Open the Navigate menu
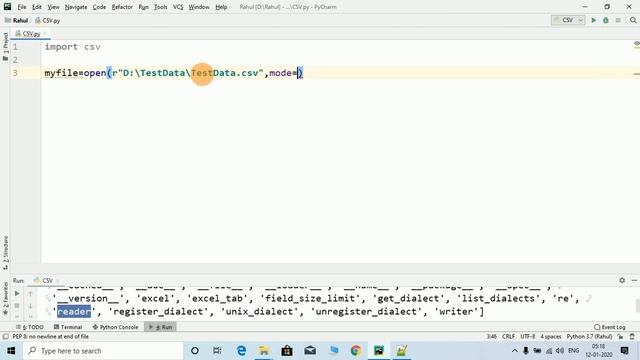 76,7
